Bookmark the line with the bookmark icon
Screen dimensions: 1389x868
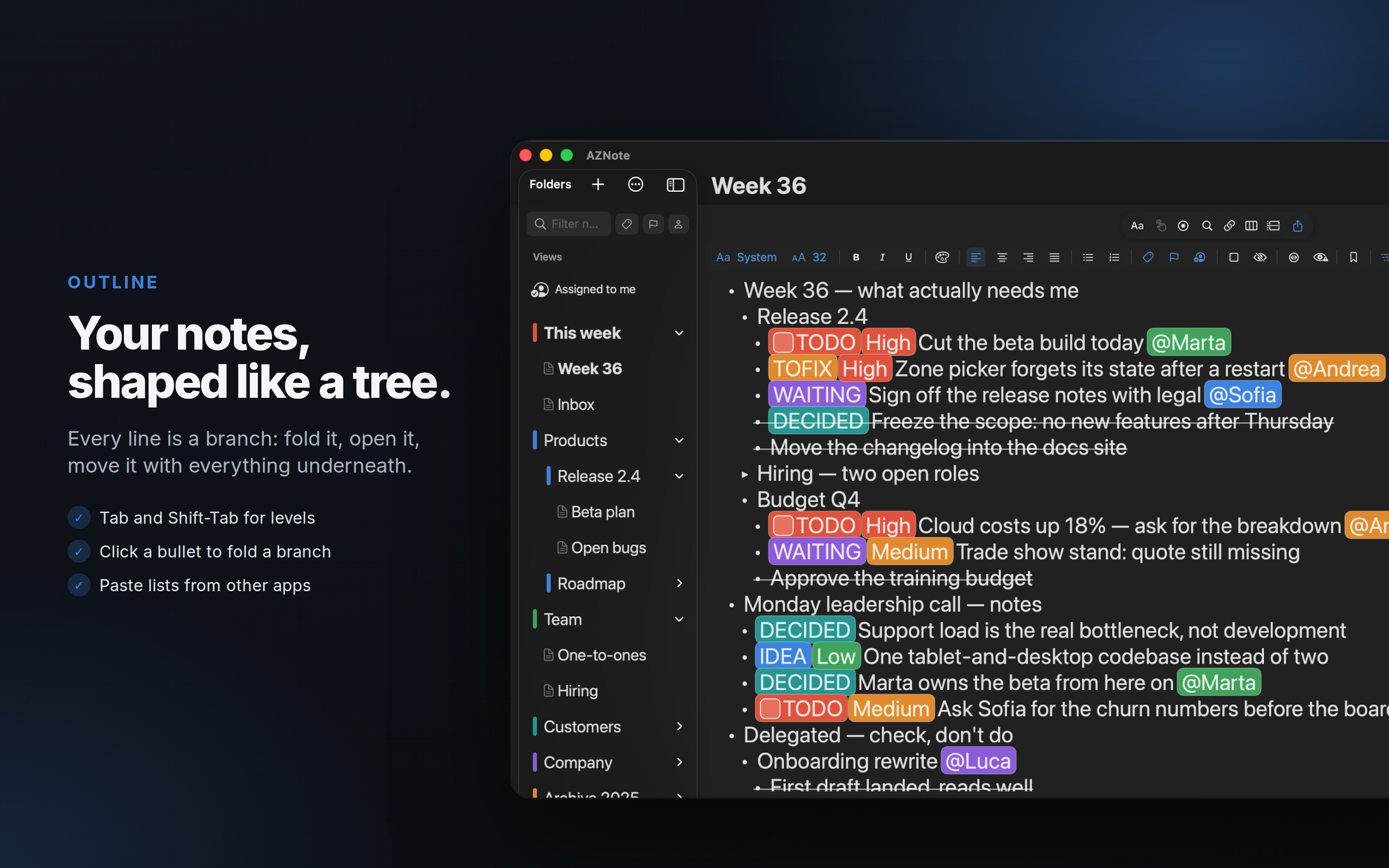(x=1353, y=257)
